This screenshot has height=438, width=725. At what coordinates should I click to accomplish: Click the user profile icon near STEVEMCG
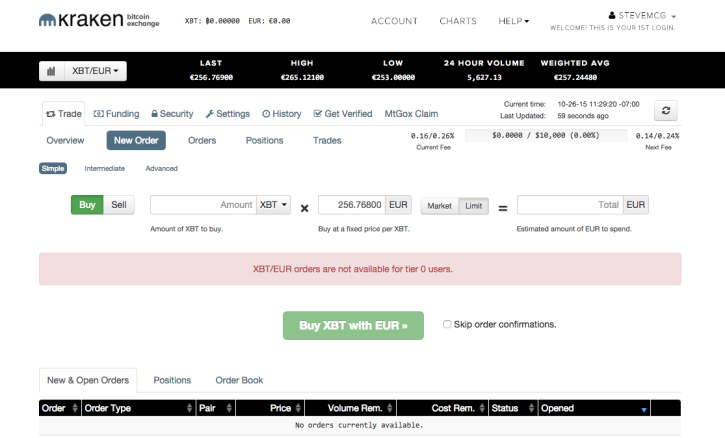[612, 16]
